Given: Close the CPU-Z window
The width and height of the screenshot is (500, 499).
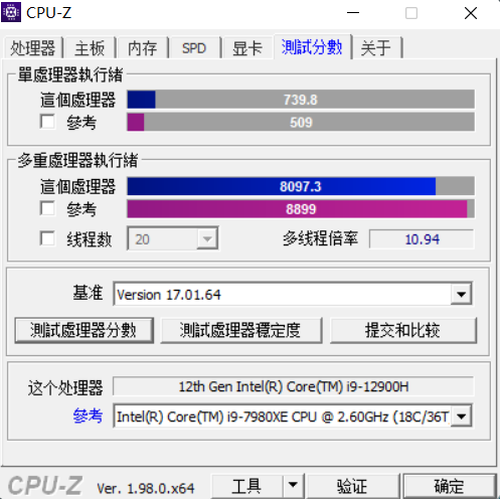Looking at the screenshot, I should [471, 13].
